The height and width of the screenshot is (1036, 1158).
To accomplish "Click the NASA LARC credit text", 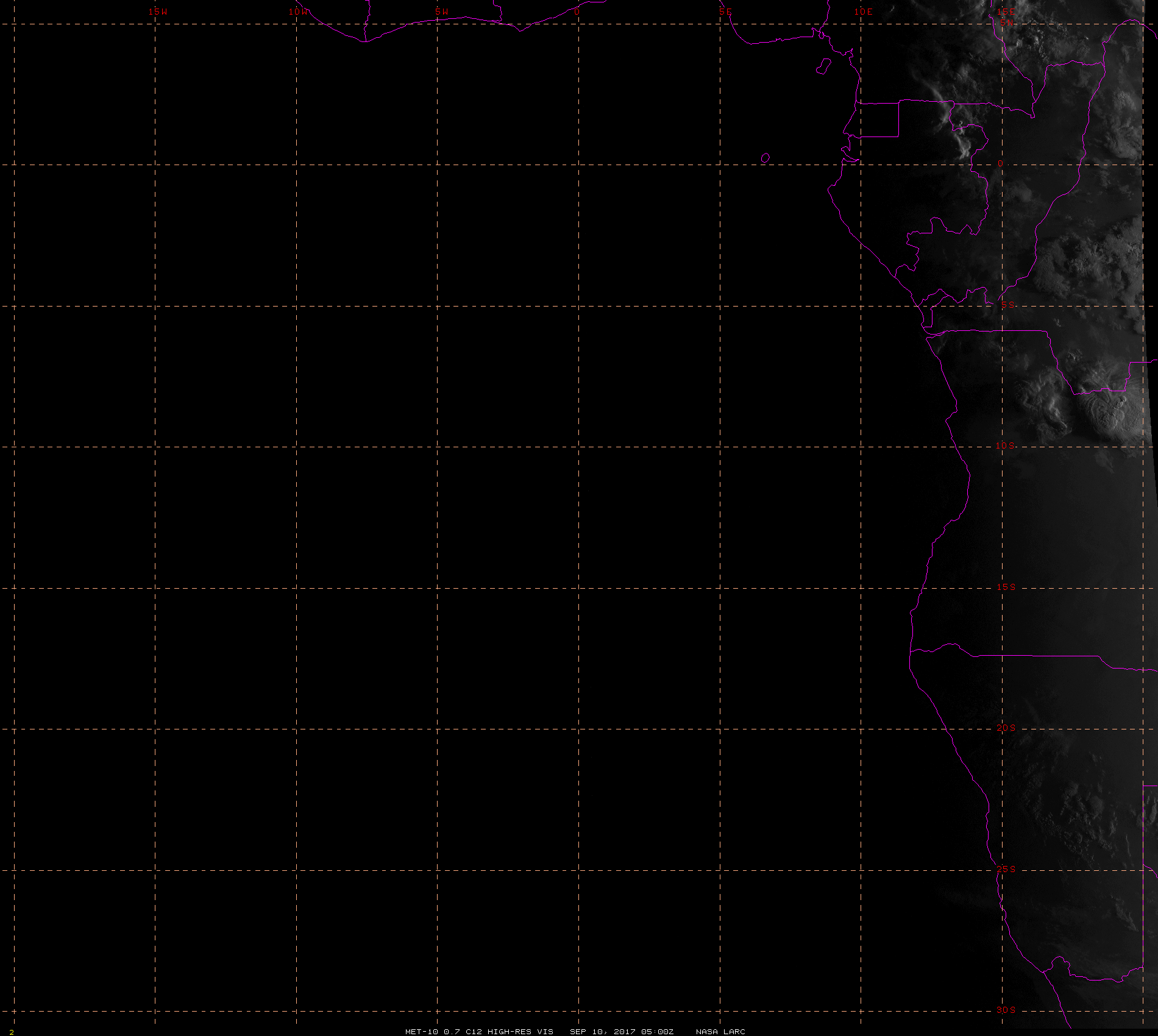I will coord(720,1031).
